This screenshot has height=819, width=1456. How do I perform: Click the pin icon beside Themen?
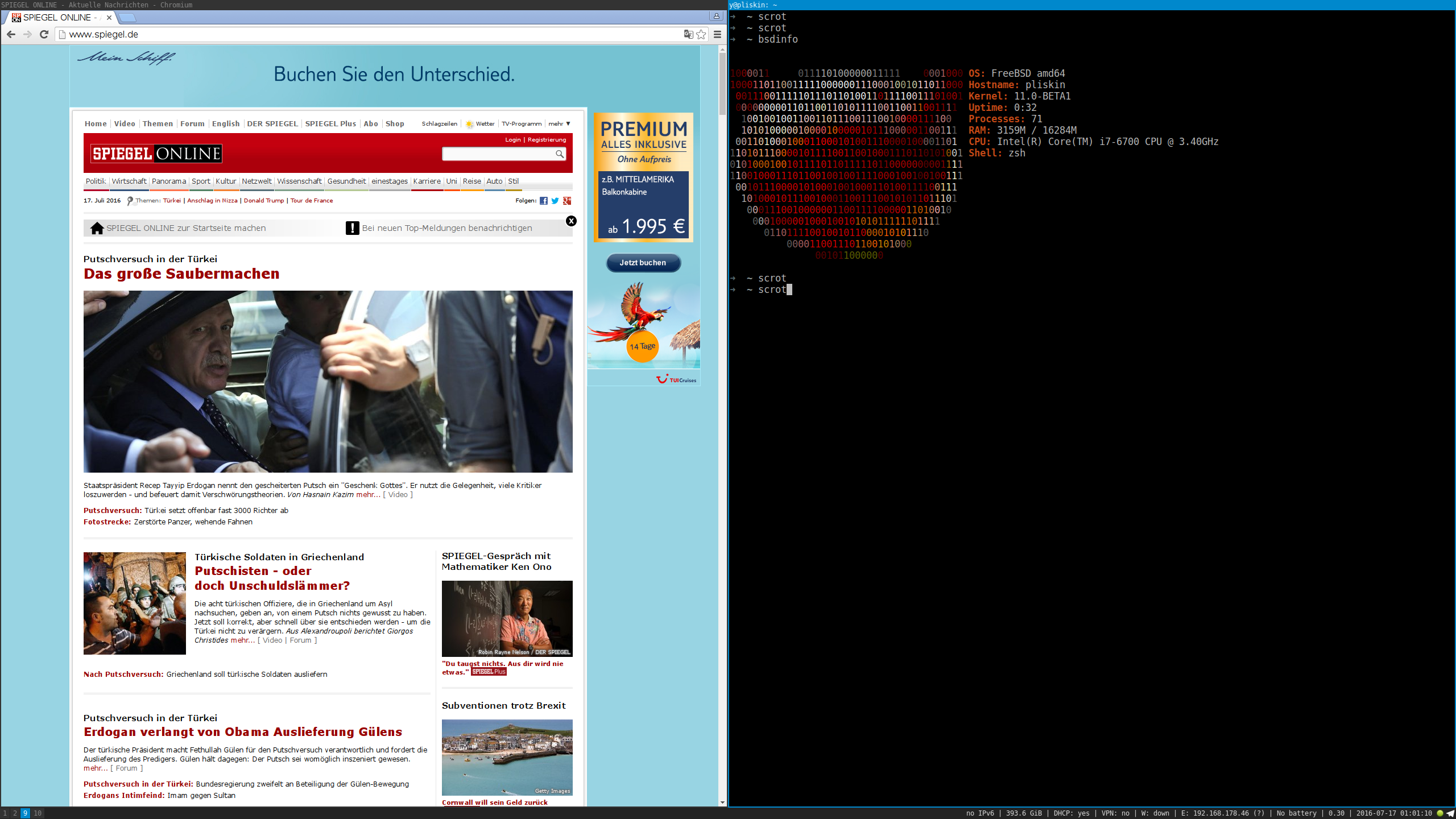[130, 201]
